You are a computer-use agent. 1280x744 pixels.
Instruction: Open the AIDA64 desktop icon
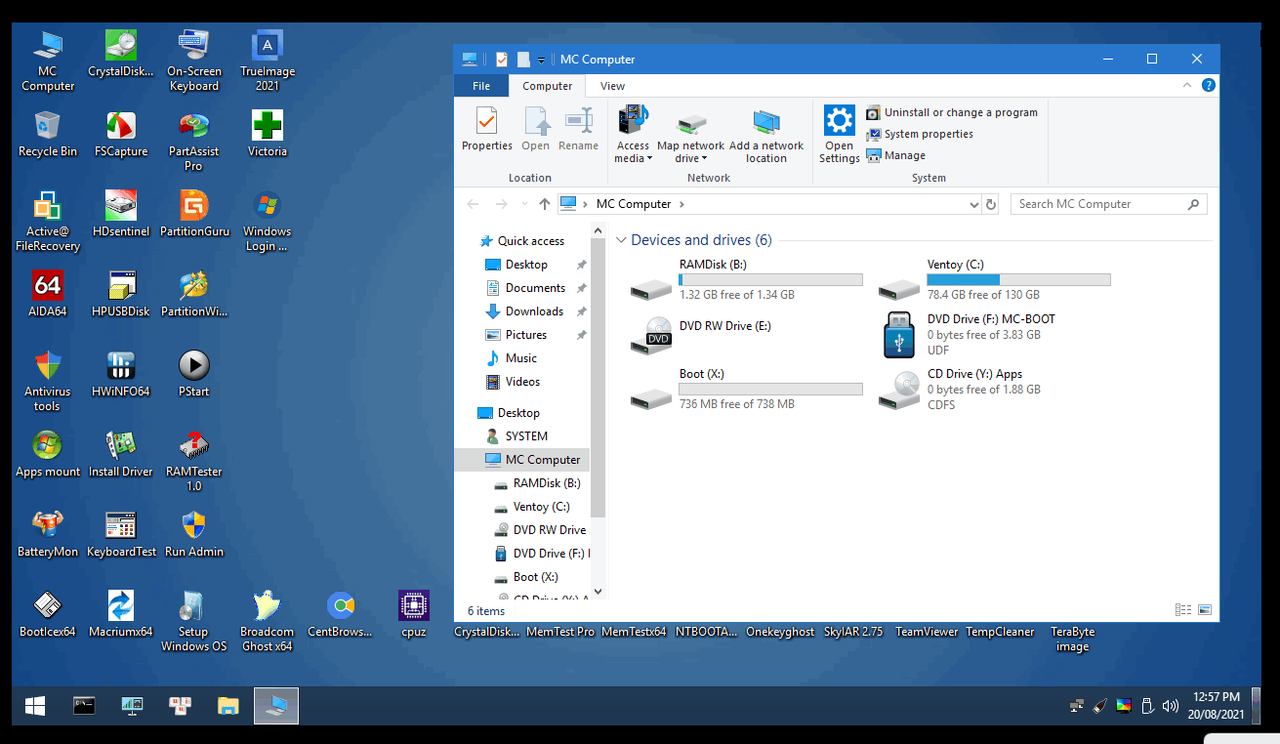coord(47,293)
